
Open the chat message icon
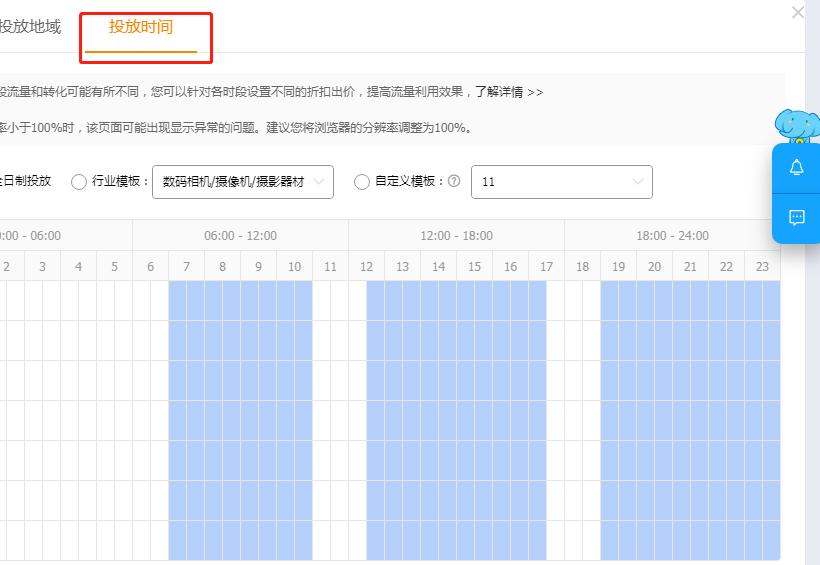point(796,217)
